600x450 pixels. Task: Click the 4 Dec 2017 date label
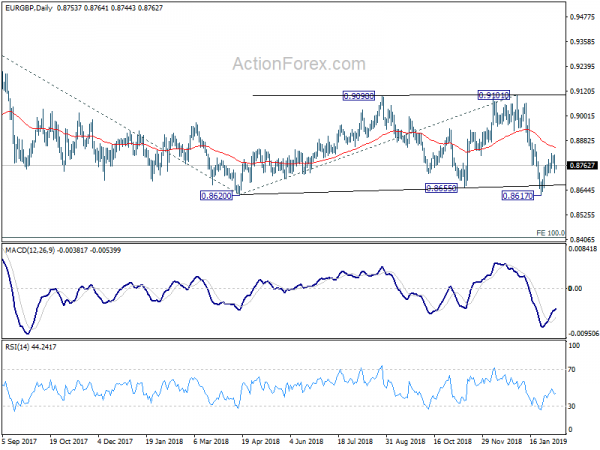click(x=115, y=441)
